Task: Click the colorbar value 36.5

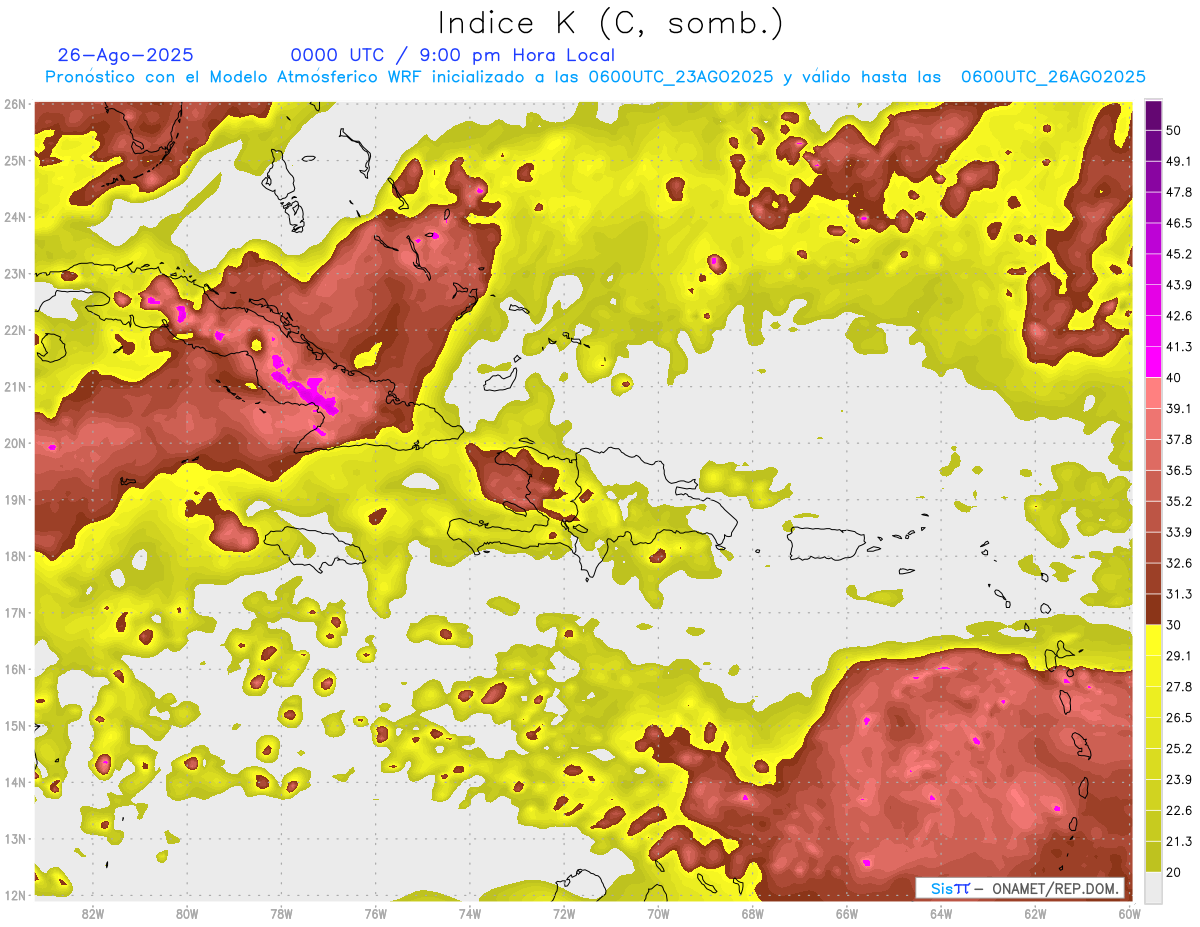Action: tap(1179, 470)
